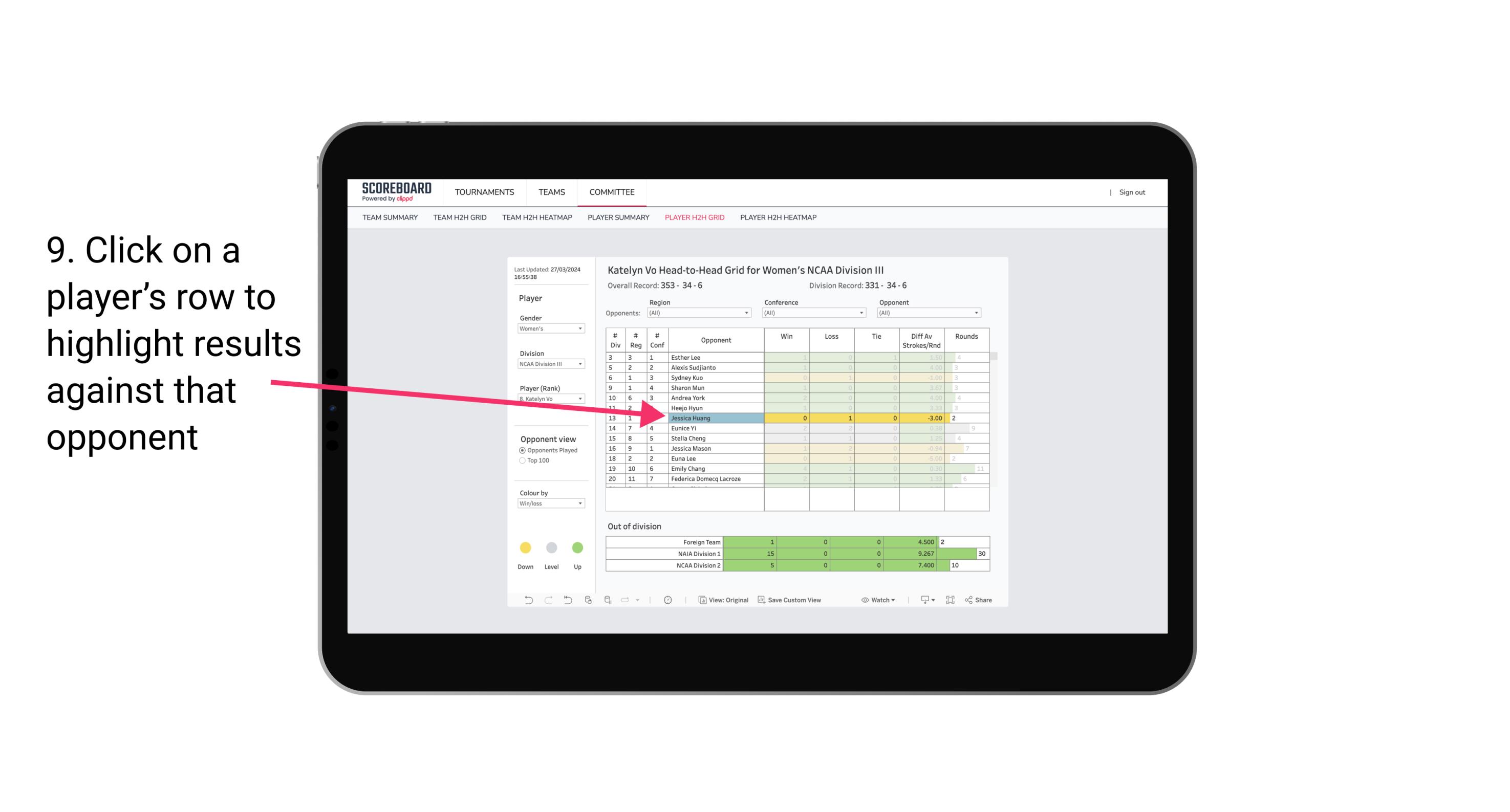The image size is (1510, 812).
Task: Click the yellow Down colour swatch
Action: click(x=524, y=548)
